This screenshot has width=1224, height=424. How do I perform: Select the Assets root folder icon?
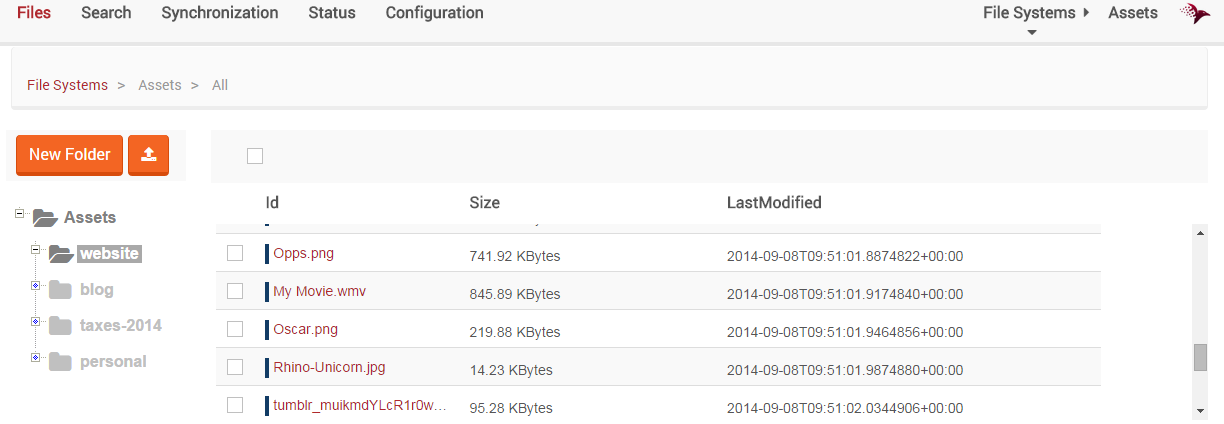click(x=44, y=217)
